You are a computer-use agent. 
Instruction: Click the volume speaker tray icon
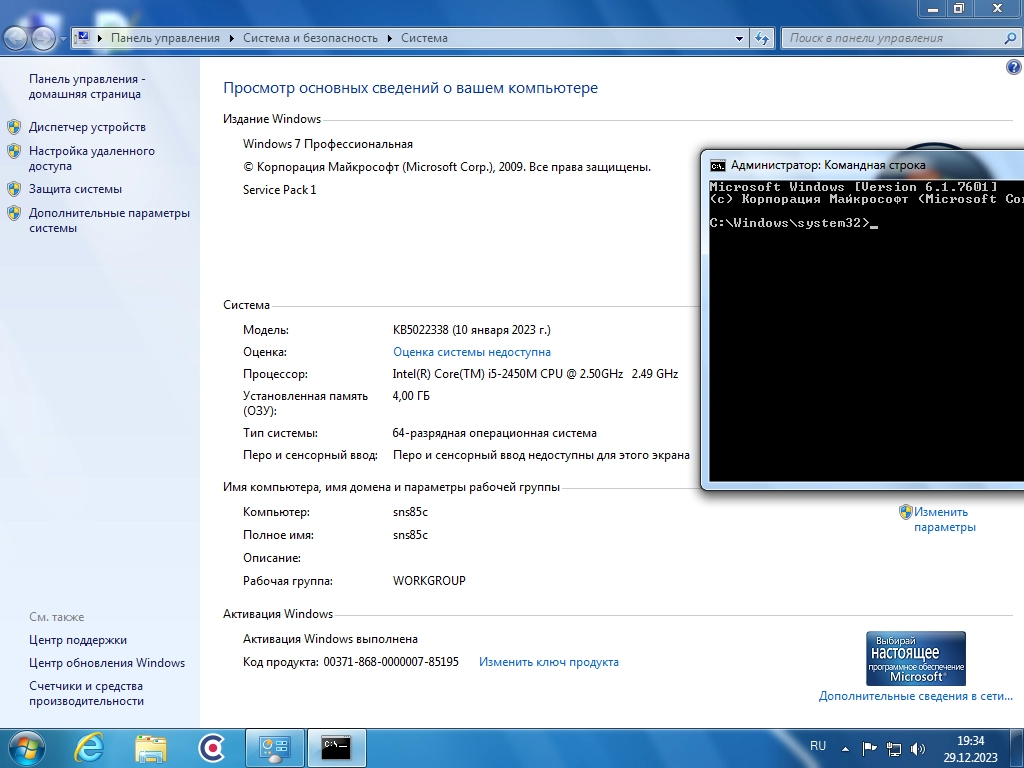[x=918, y=748]
